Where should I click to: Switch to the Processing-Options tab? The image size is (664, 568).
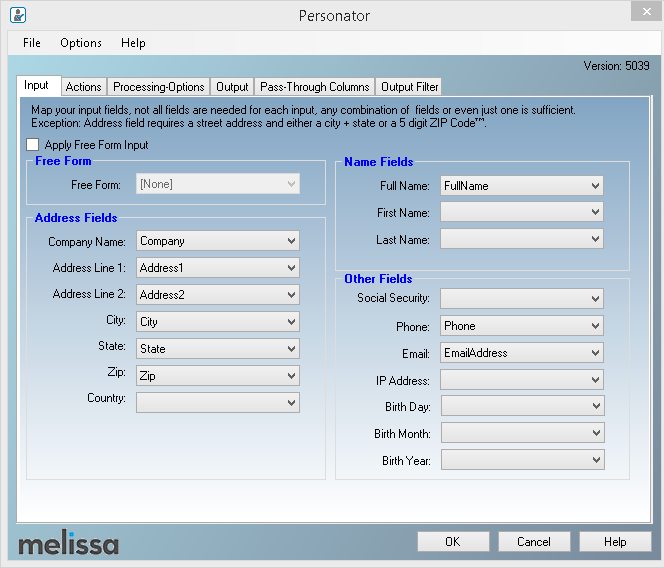[x=159, y=87]
